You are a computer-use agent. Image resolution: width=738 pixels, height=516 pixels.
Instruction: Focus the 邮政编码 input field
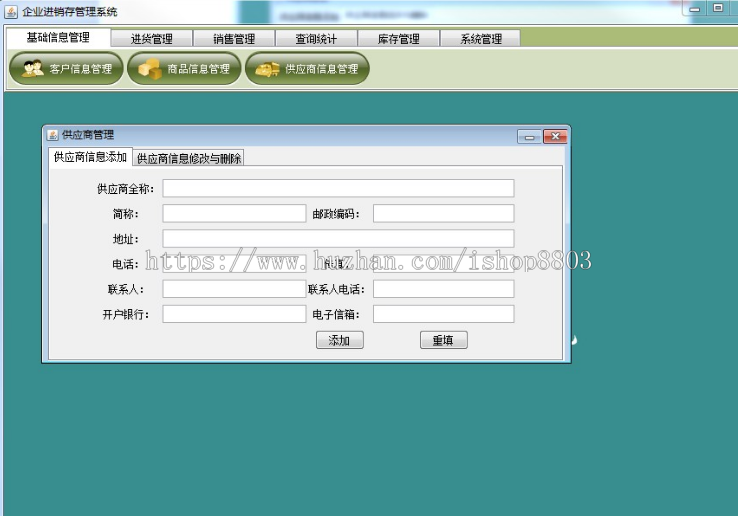tap(443, 213)
